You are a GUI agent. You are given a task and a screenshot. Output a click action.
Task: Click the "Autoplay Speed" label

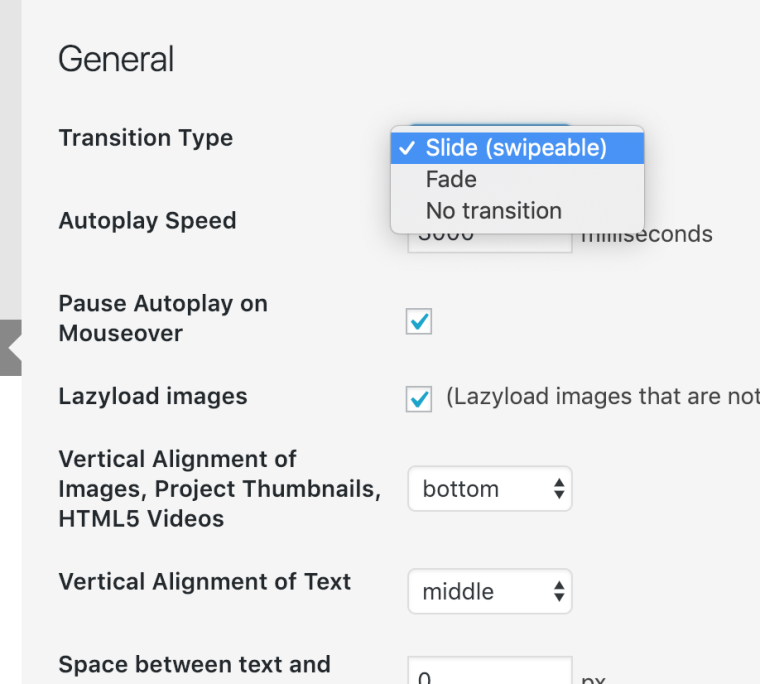coord(148,221)
